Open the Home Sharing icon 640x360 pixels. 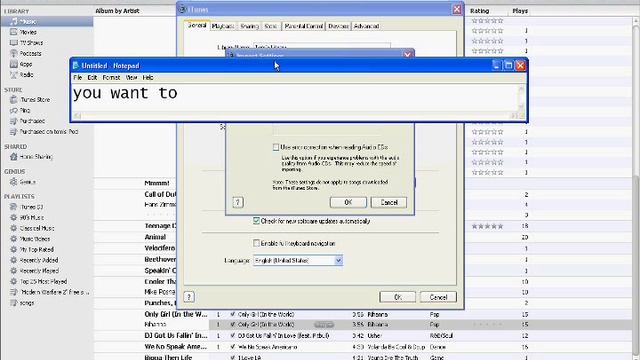point(14,156)
